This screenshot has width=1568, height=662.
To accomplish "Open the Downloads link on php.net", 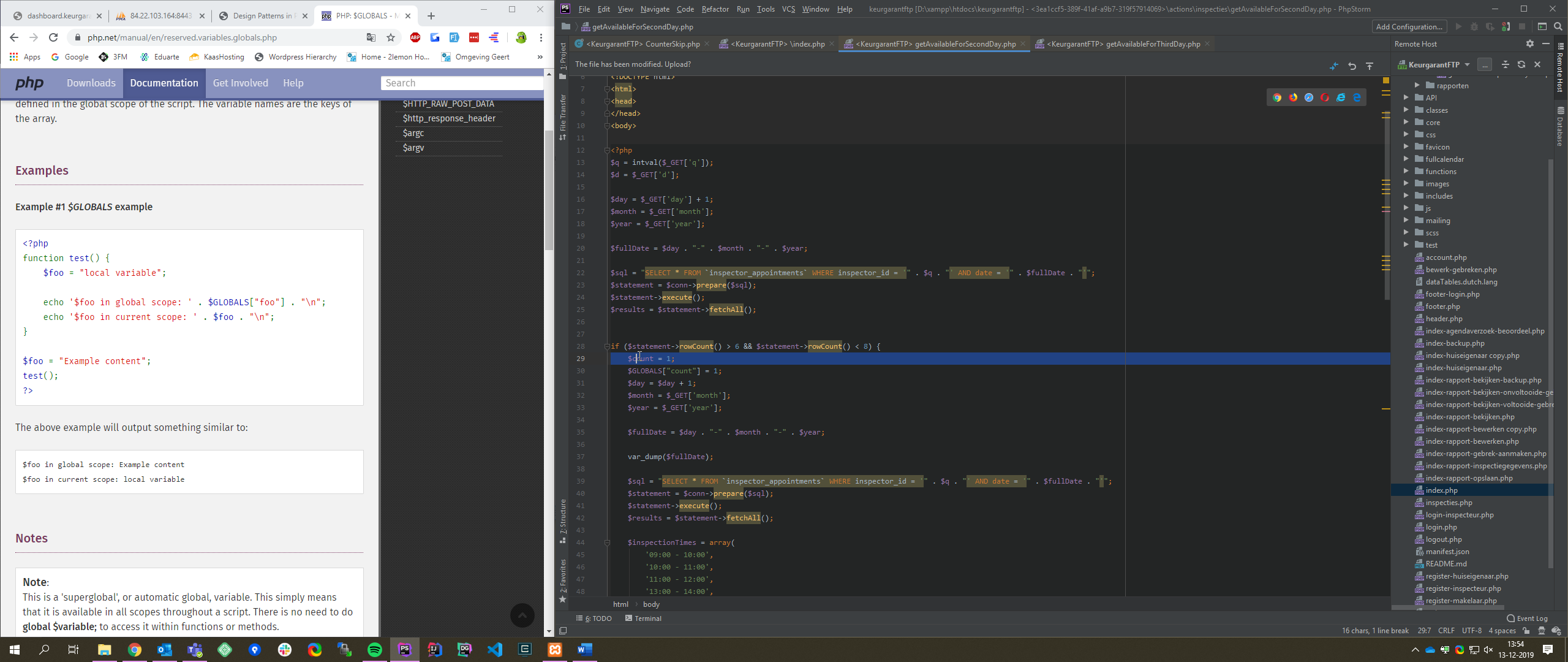I will pyautogui.click(x=91, y=83).
